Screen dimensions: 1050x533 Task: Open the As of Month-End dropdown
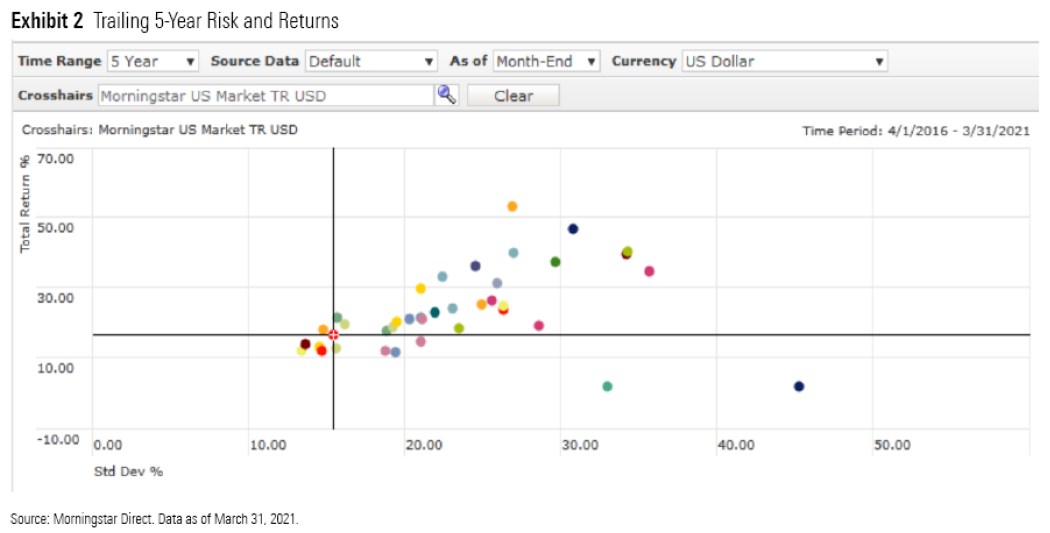tap(546, 61)
